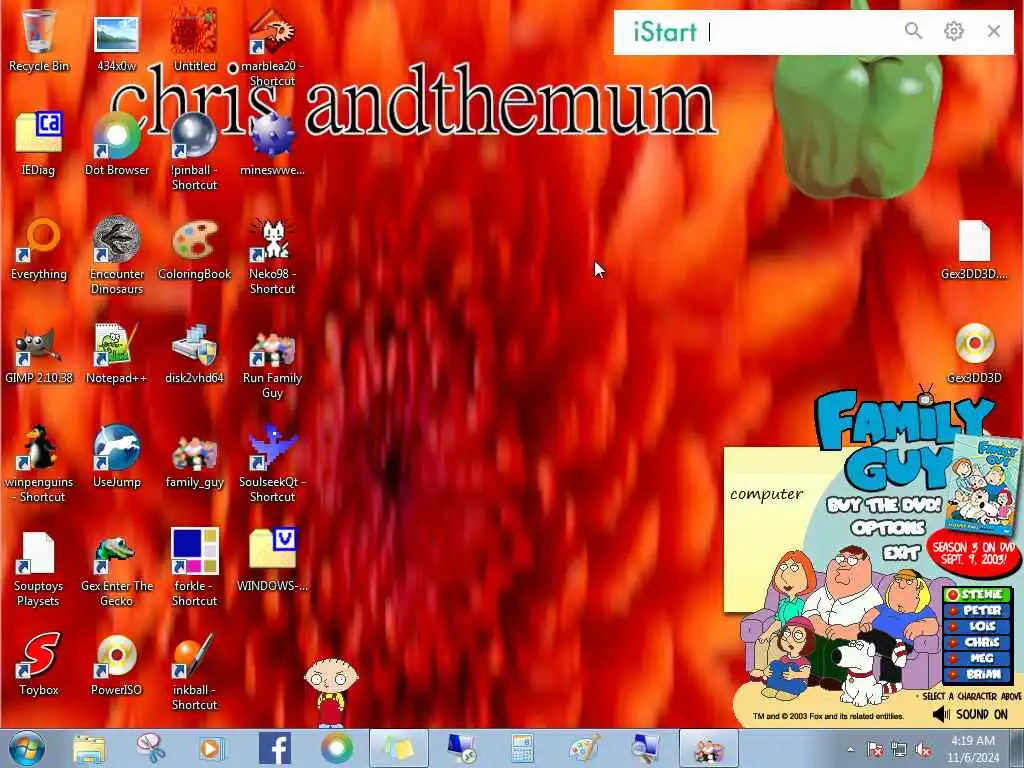The image size is (1024, 768).
Task: Open the Windows Start button
Action: [27, 748]
